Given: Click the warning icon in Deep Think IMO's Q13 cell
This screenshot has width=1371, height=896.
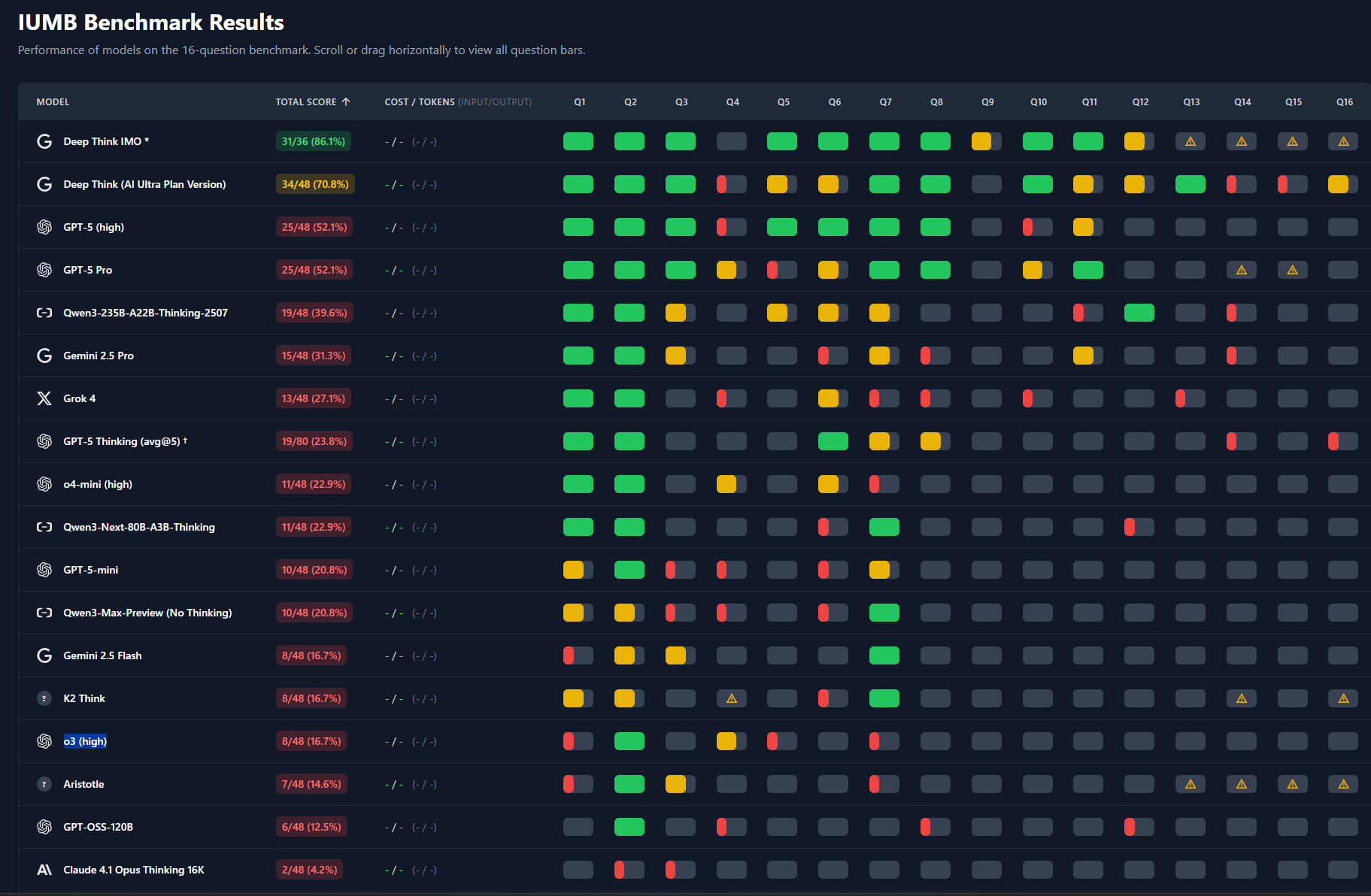Looking at the screenshot, I should pyautogui.click(x=1191, y=141).
